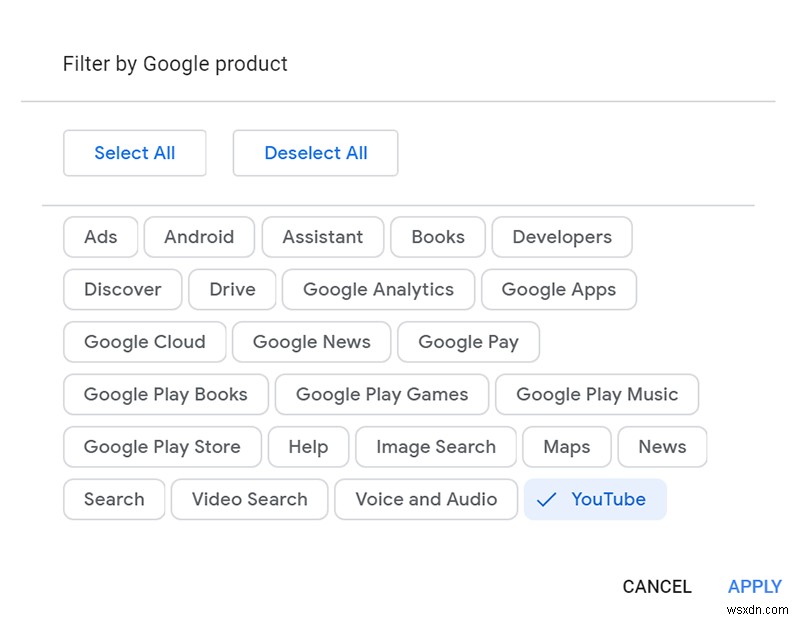Image resolution: width=800 pixels, height=620 pixels.
Task: Click the Select All button
Action: click(134, 153)
